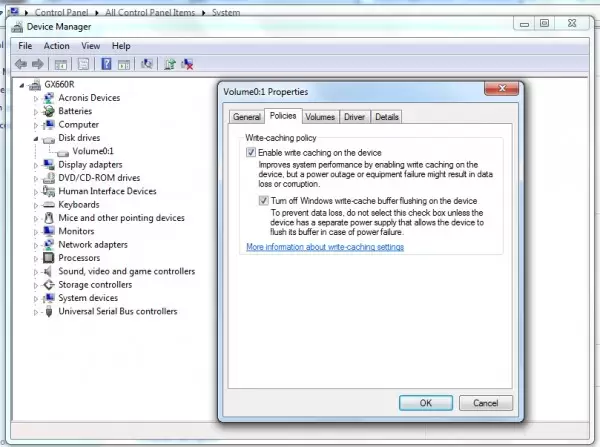
Task: Collapse the Disk drives node
Action: [36, 138]
